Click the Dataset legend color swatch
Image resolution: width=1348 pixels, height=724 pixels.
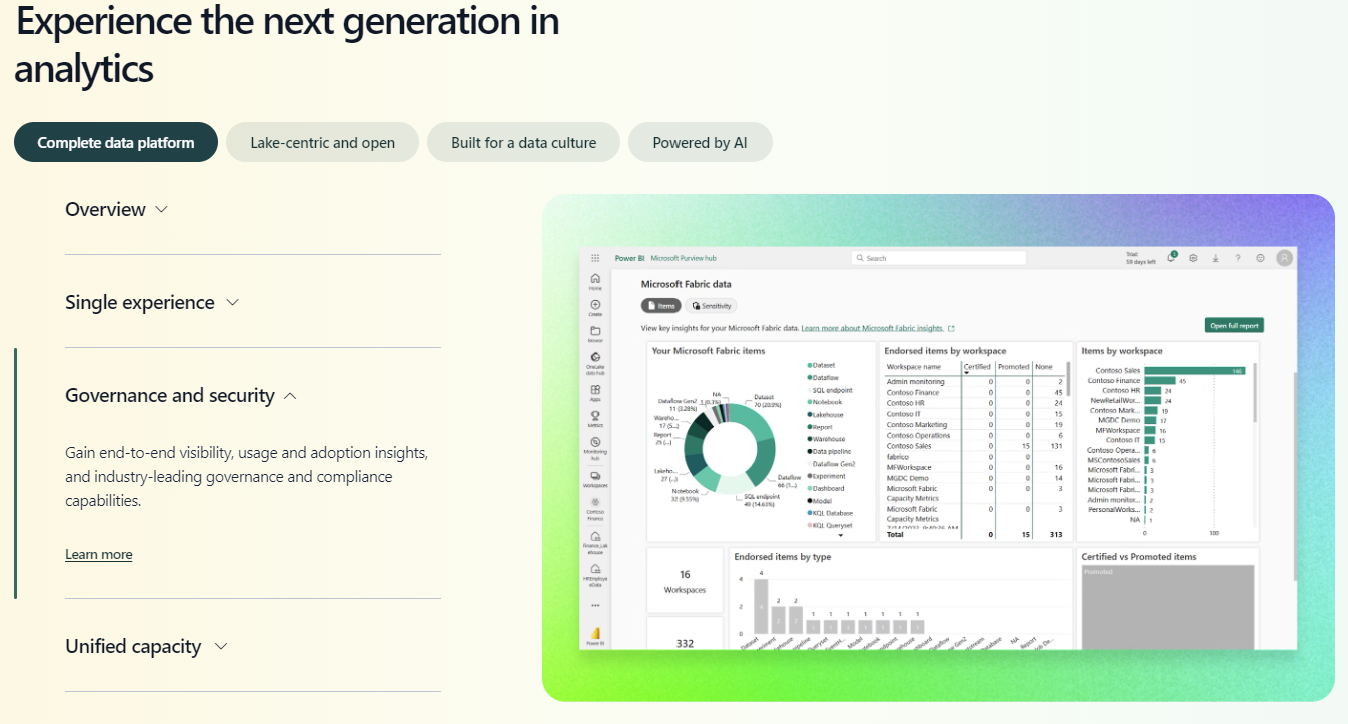(809, 366)
